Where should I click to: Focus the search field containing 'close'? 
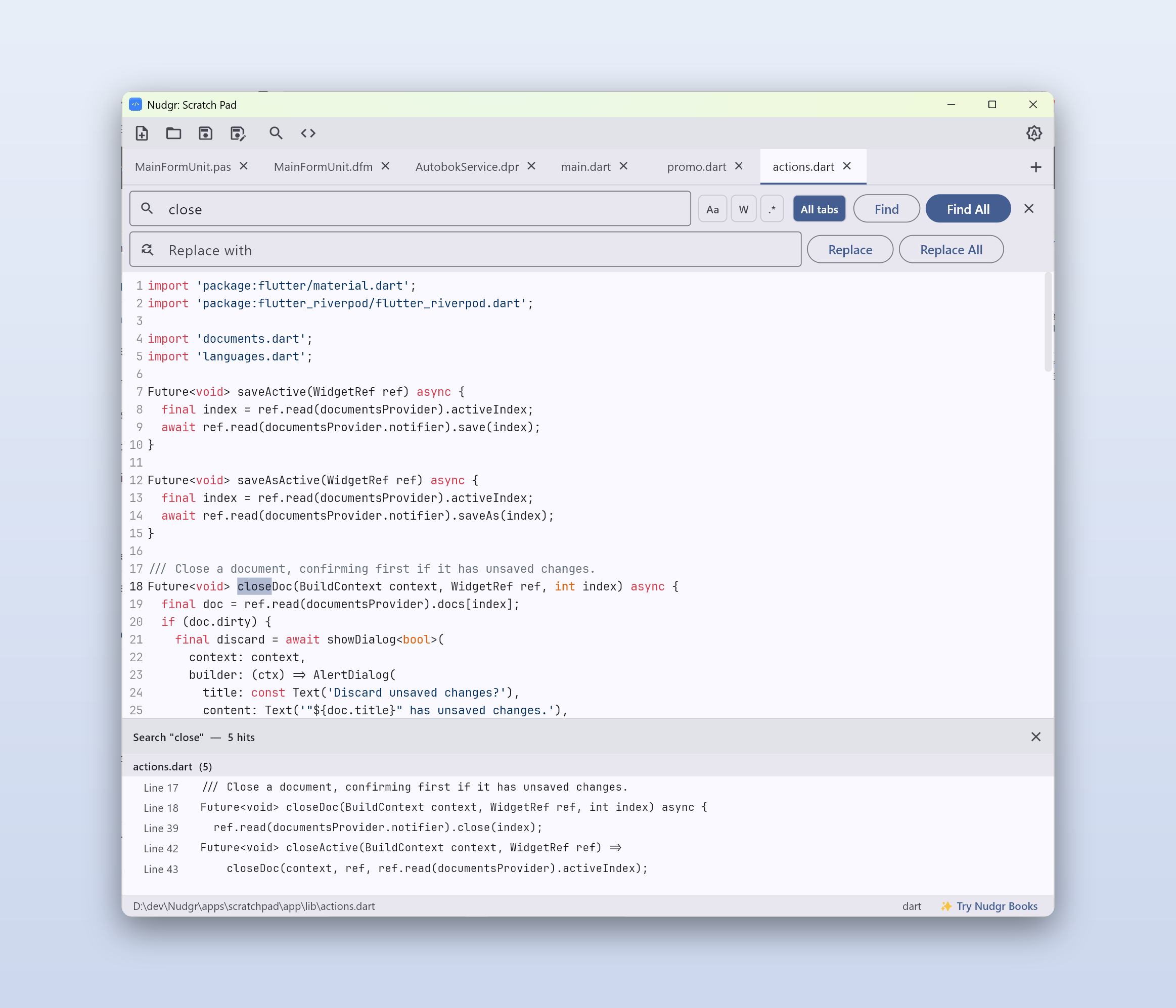(x=410, y=209)
